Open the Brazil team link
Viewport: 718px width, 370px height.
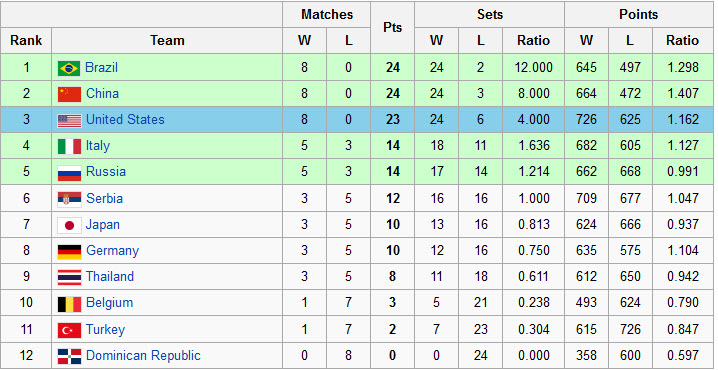tap(101, 67)
